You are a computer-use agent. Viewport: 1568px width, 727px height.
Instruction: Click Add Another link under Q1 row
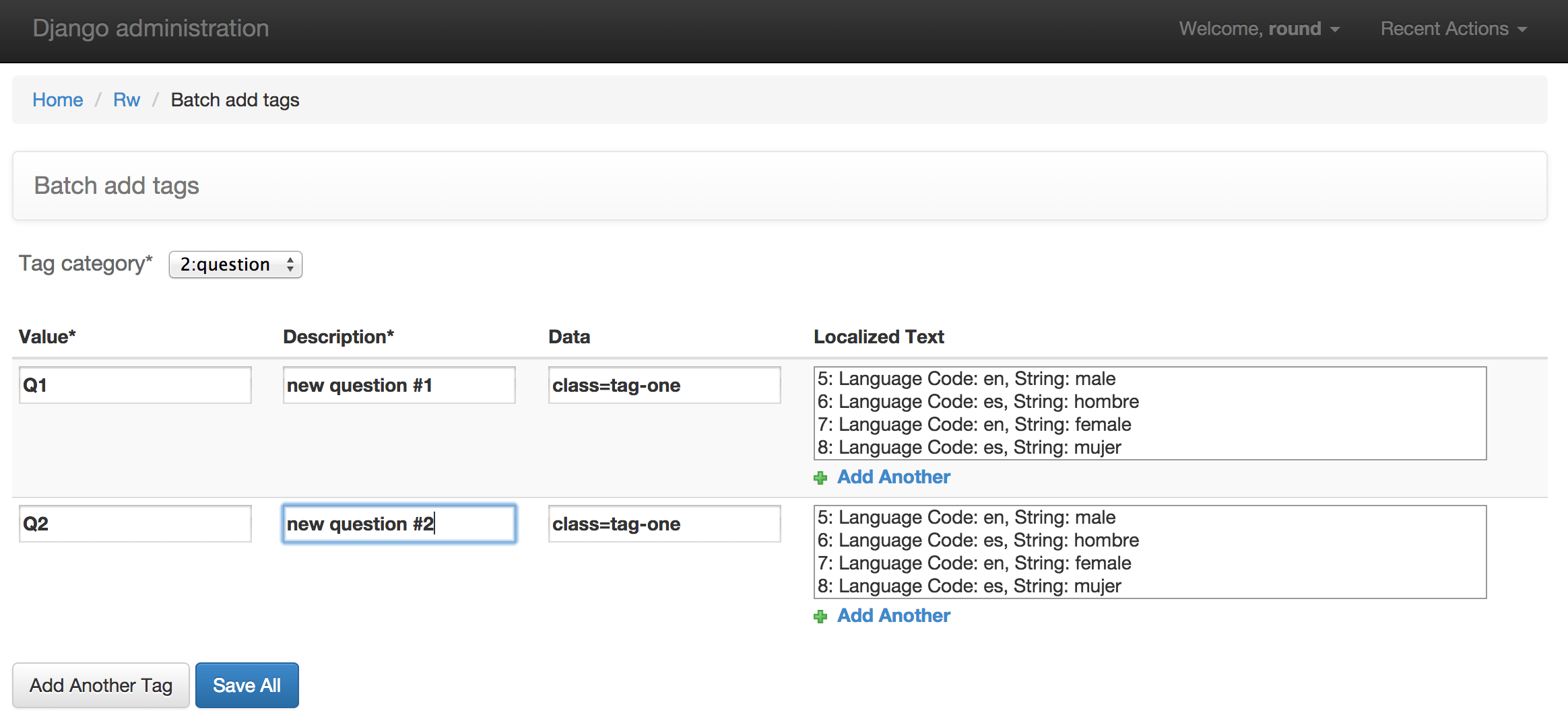(893, 477)
